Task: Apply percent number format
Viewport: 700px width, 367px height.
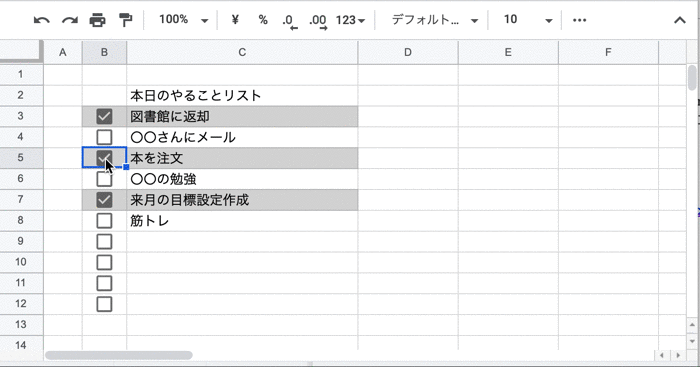Action: (x=263, y=20)
